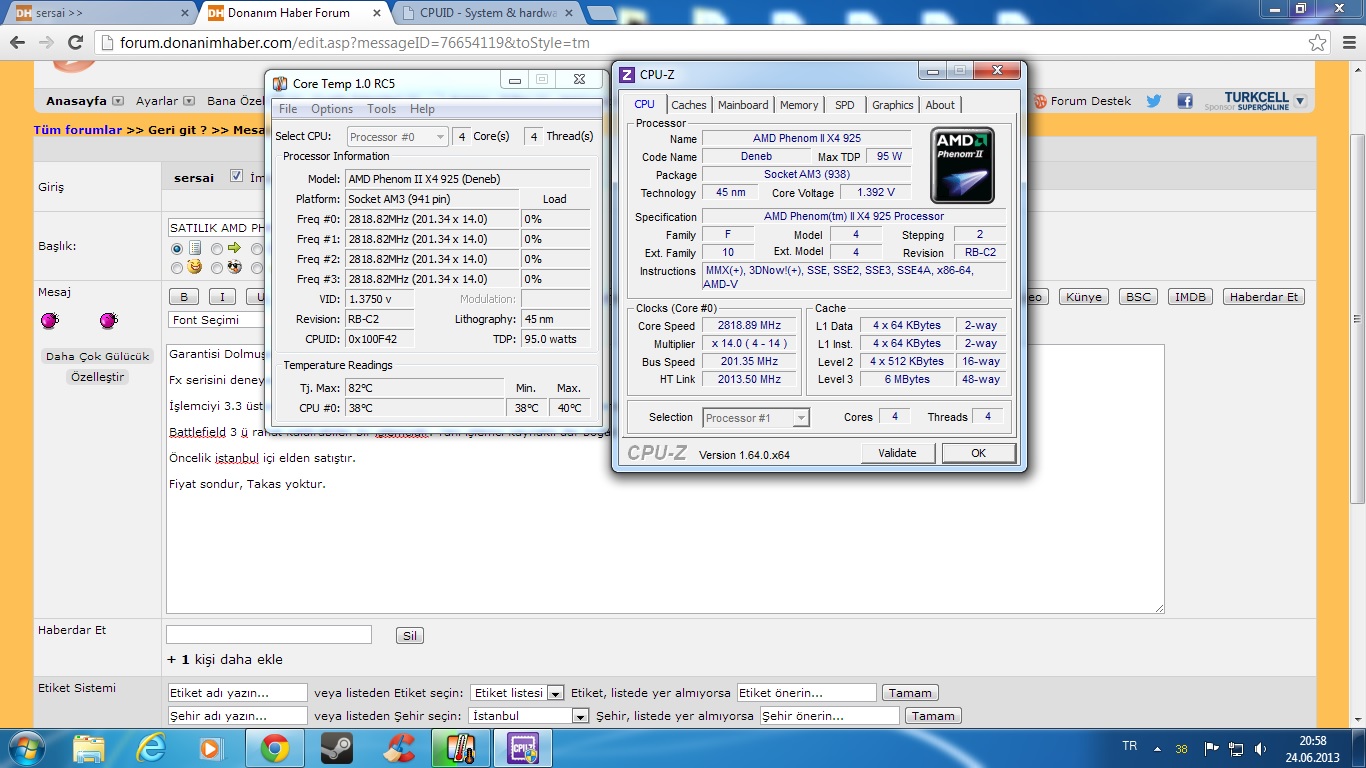Click Italic I formatting button

pos(222,297)
